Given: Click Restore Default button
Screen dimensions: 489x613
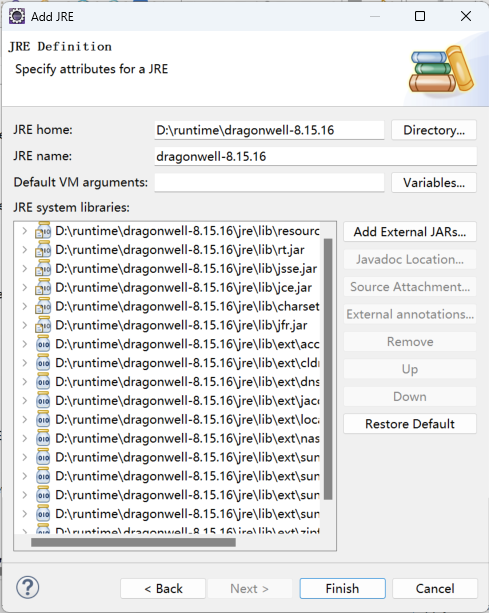Looking at the screenshot, I should tap(410, 424).
